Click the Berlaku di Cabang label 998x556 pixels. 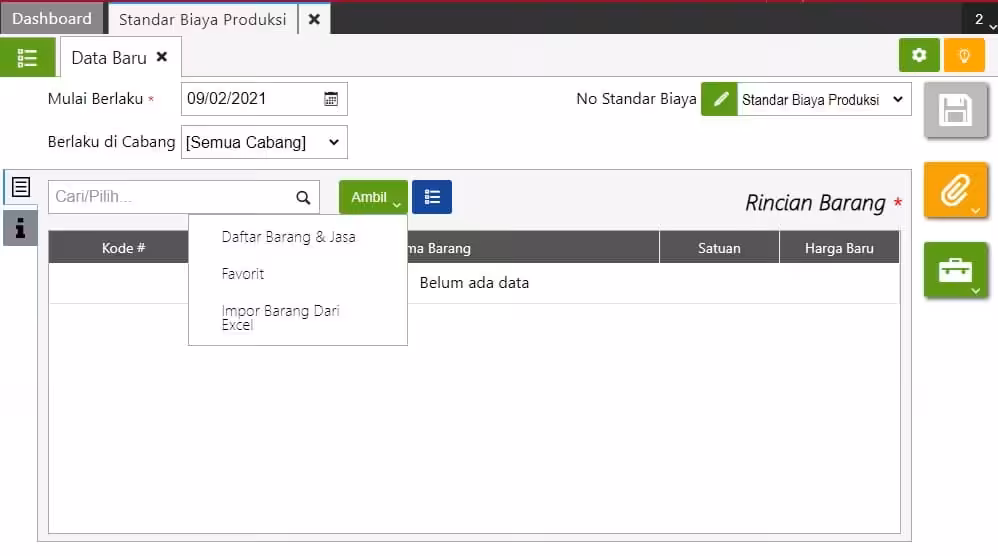point(111,142)
